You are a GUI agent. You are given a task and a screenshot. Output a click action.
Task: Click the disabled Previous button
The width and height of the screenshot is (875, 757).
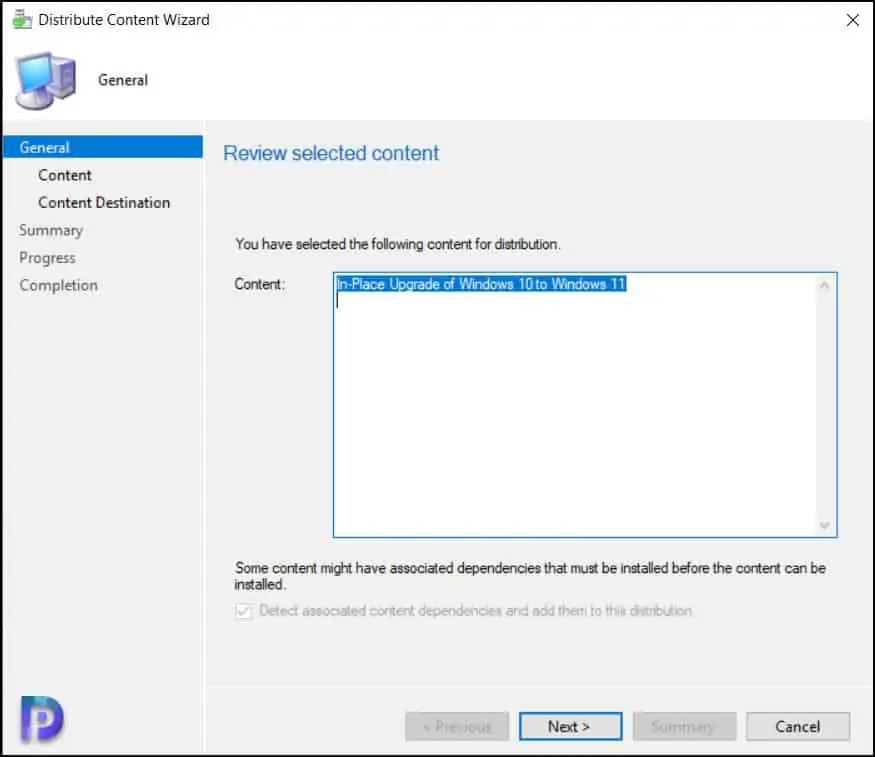coord(456,726)
